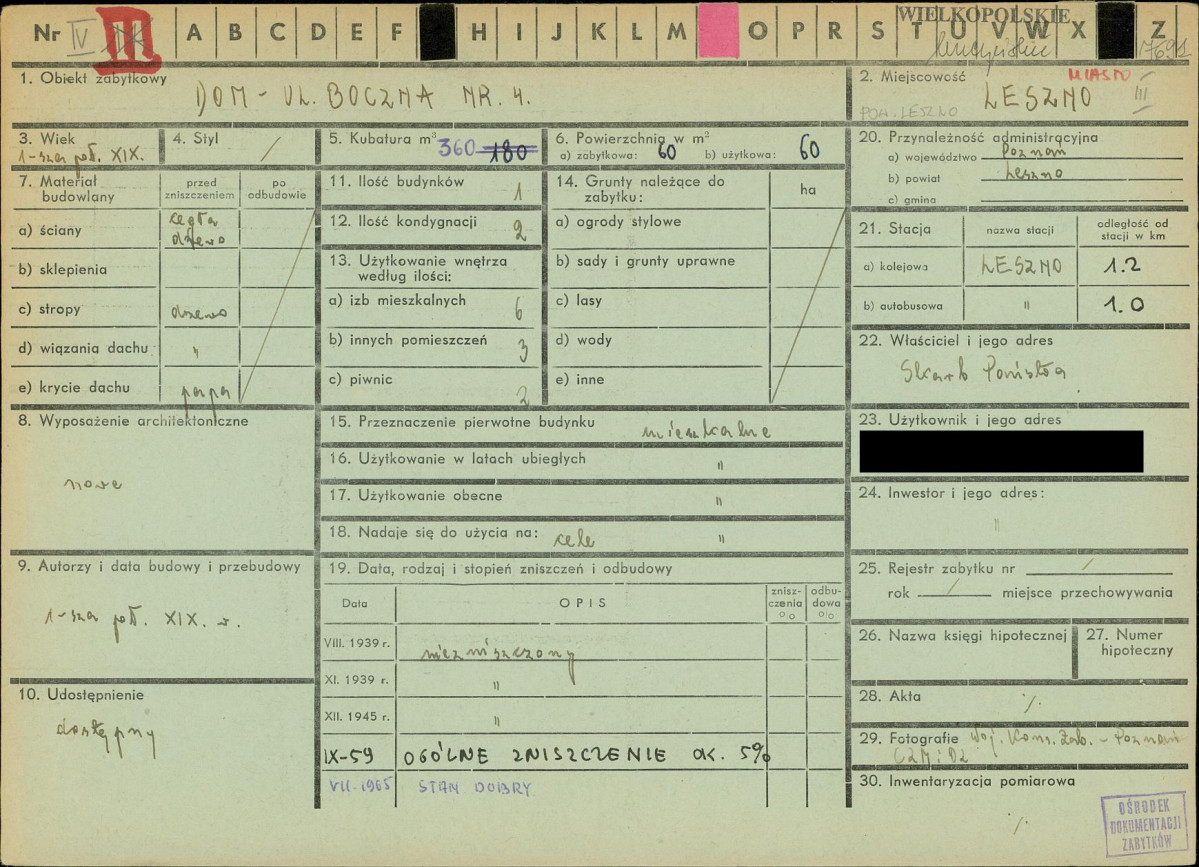
Task: Select the letter Z tab in index row
Action: pyautogui.click(x=1158, y=31)
